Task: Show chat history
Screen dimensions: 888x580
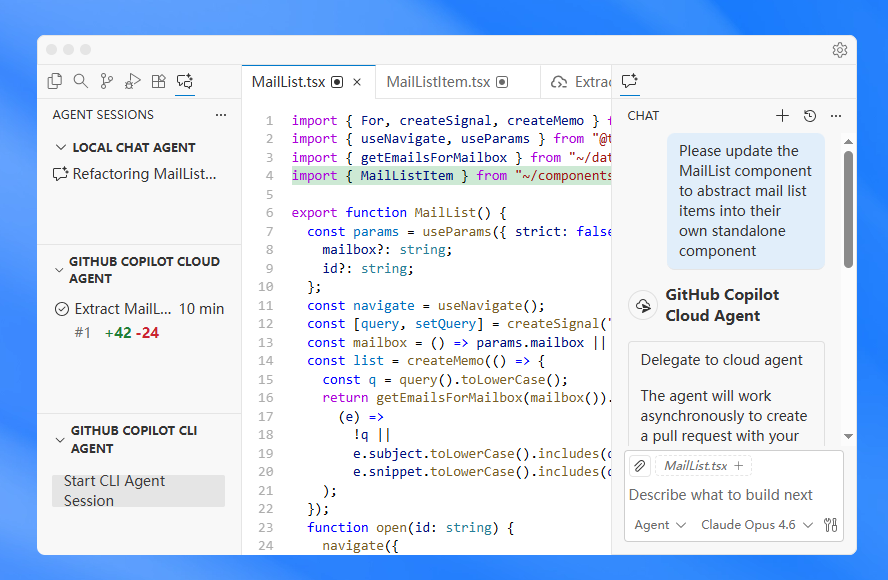Action: tap(810, 116)
